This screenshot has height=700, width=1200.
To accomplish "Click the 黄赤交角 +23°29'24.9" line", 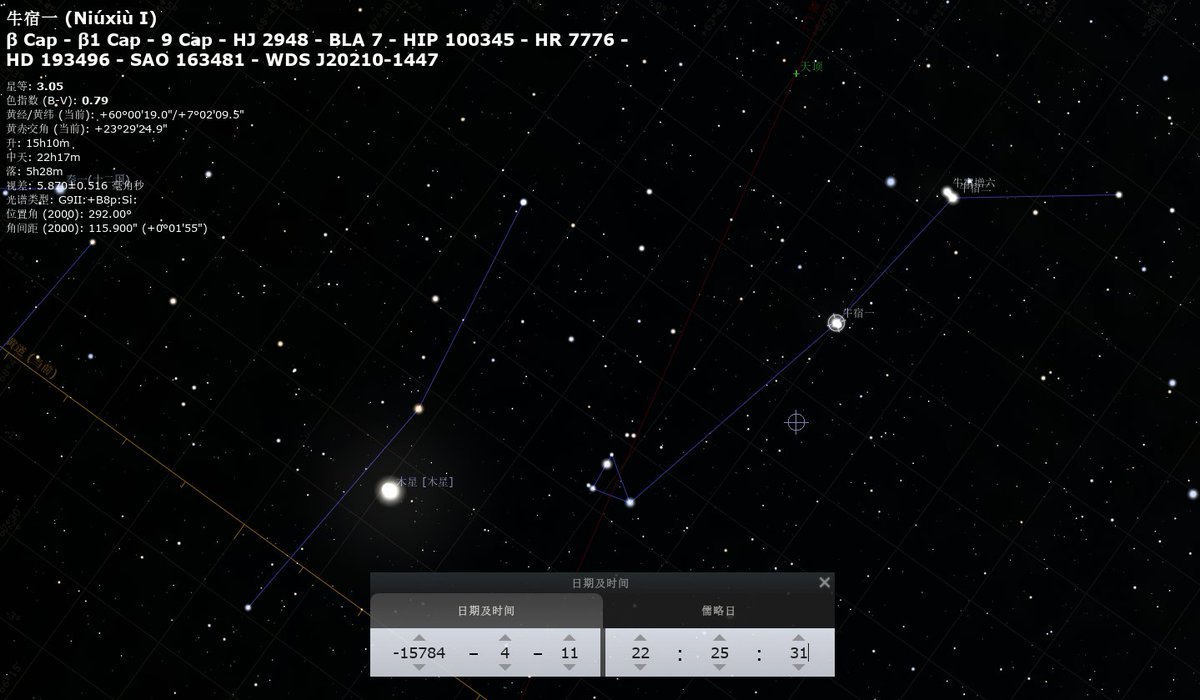I will (x=87, y=128).
